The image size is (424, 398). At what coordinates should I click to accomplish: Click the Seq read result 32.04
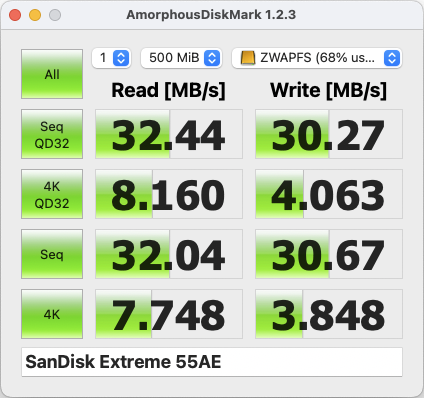169,254
